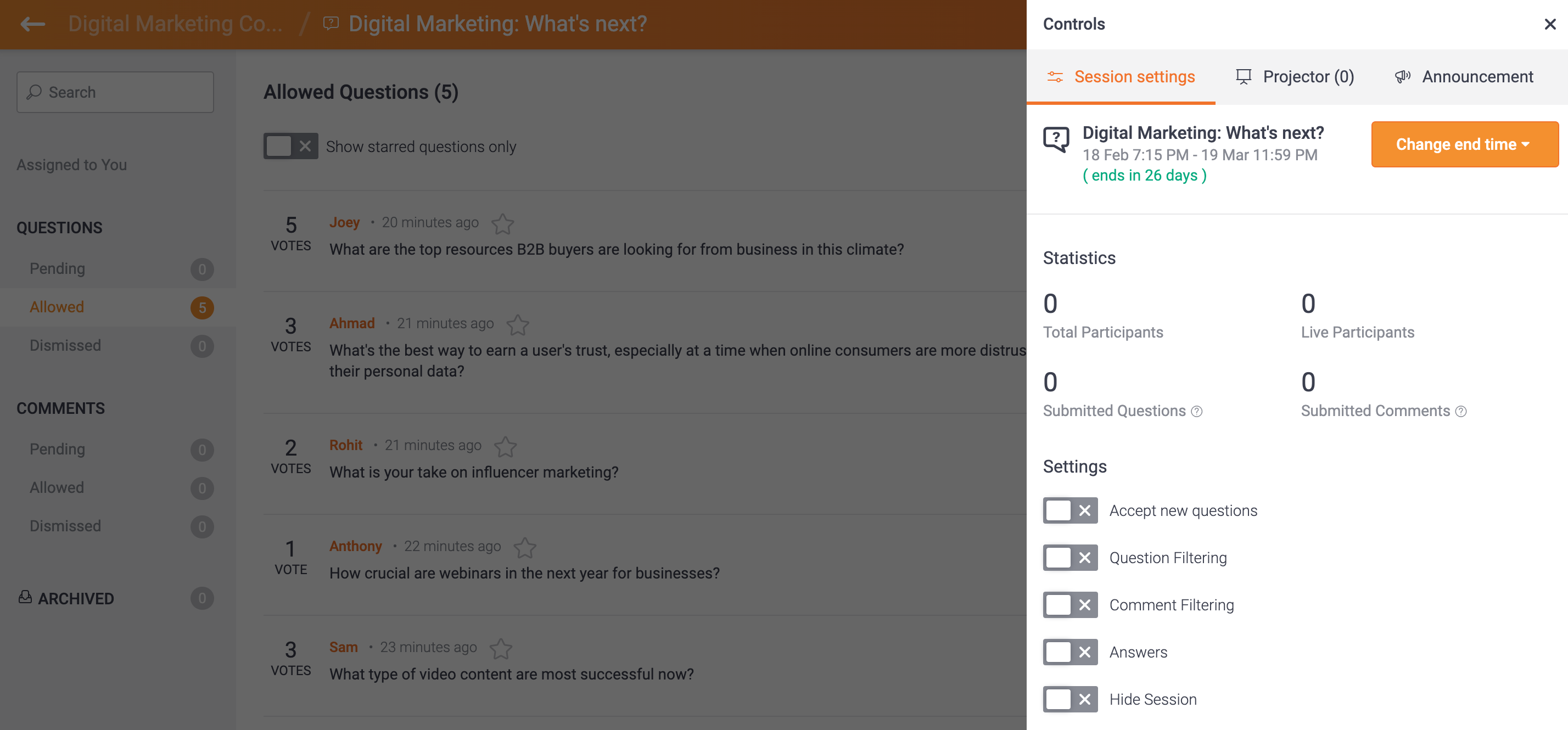Close the Controls panel
The width and height of the screenshot is (1568, 730).
[1549, 24]
